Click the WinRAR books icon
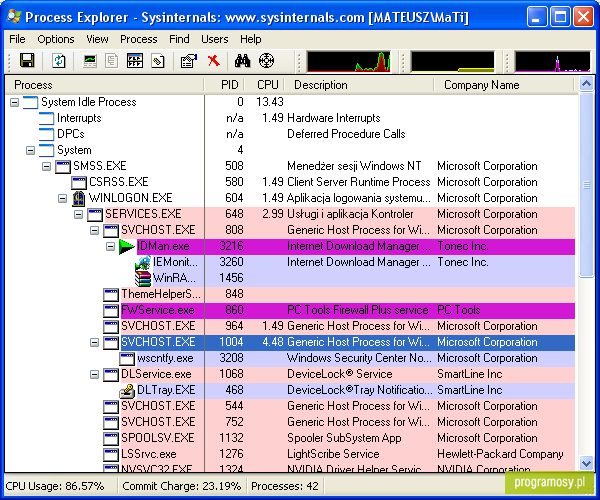This screenshot has height=500, width=600. coord(143,279)
